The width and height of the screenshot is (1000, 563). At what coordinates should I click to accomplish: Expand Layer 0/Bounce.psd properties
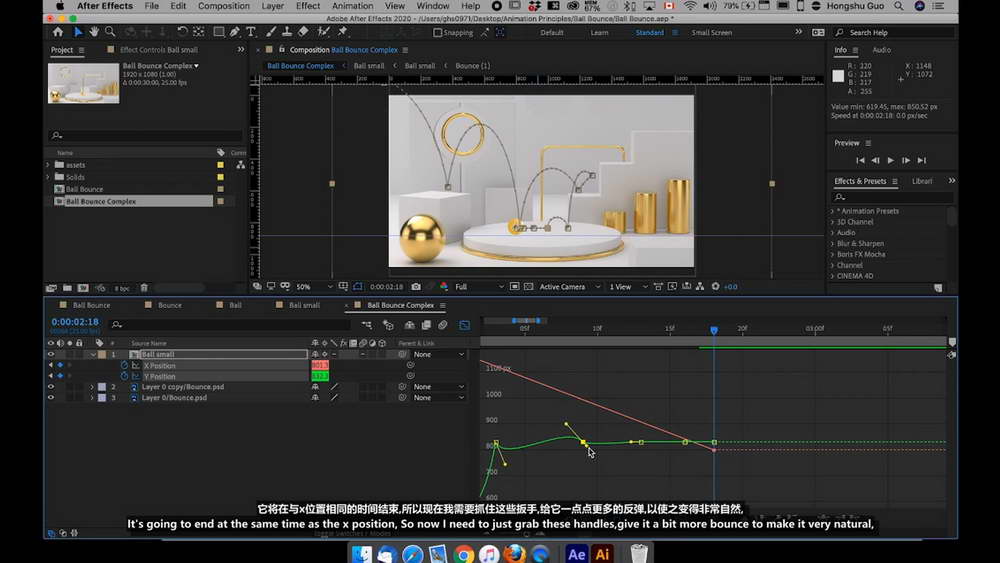pyautogui.click(x=92, y=398)
